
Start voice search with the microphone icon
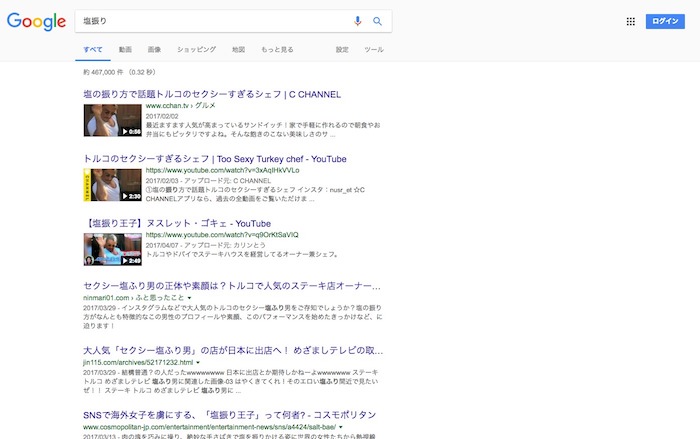(358, 21)
